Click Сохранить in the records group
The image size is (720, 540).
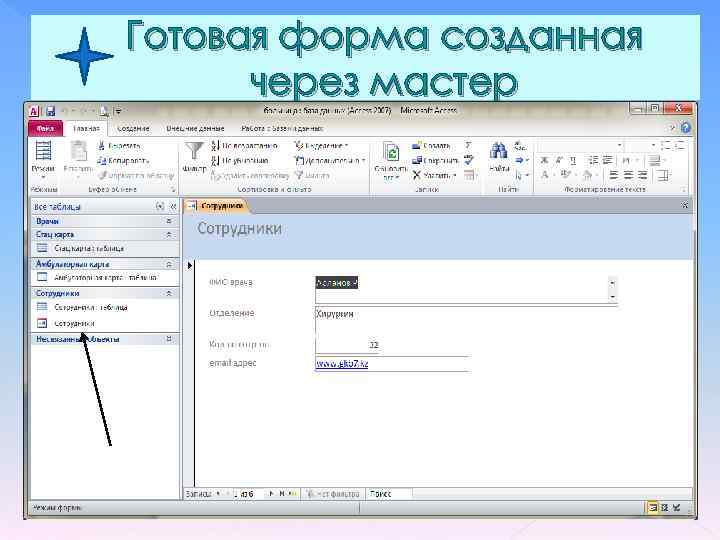435,161
